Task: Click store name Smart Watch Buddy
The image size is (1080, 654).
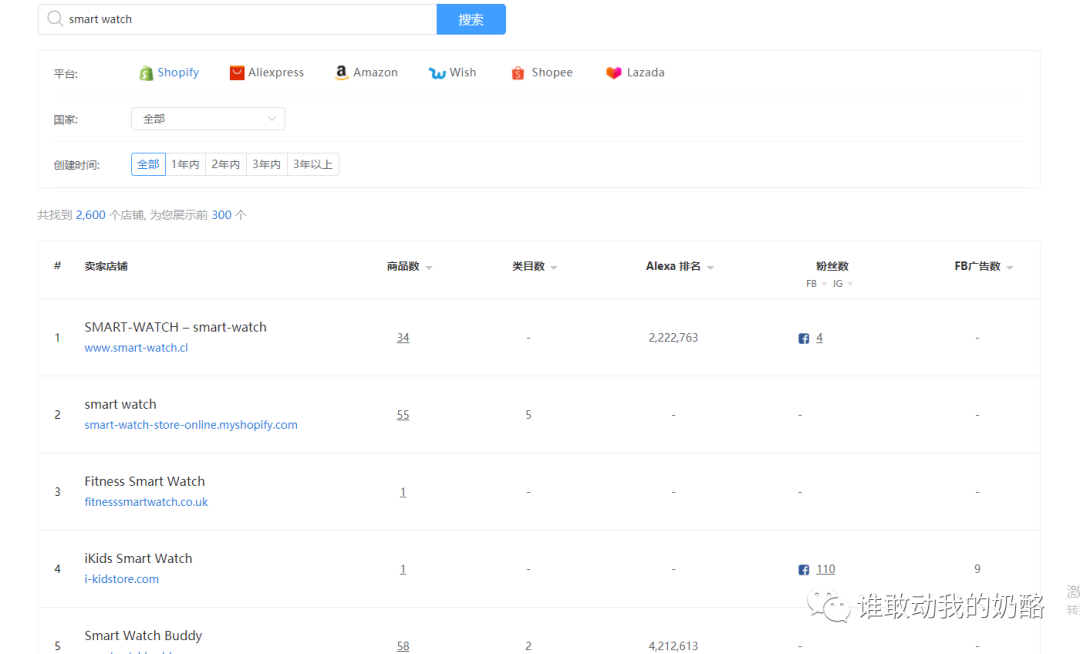Action: tap(143, 635)
